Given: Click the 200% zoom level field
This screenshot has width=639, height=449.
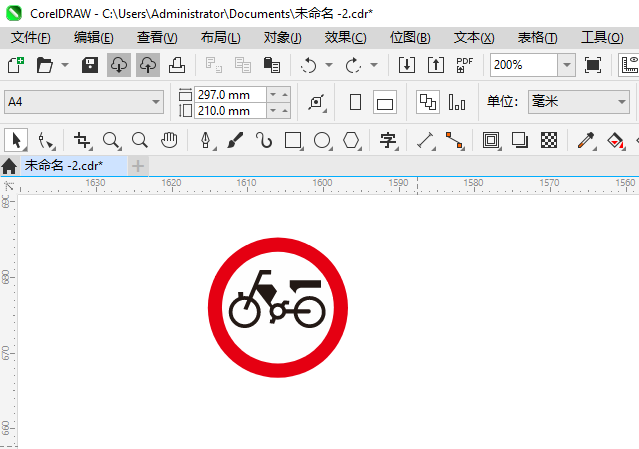Looking at the screenshot, I should tap(524, 65).
